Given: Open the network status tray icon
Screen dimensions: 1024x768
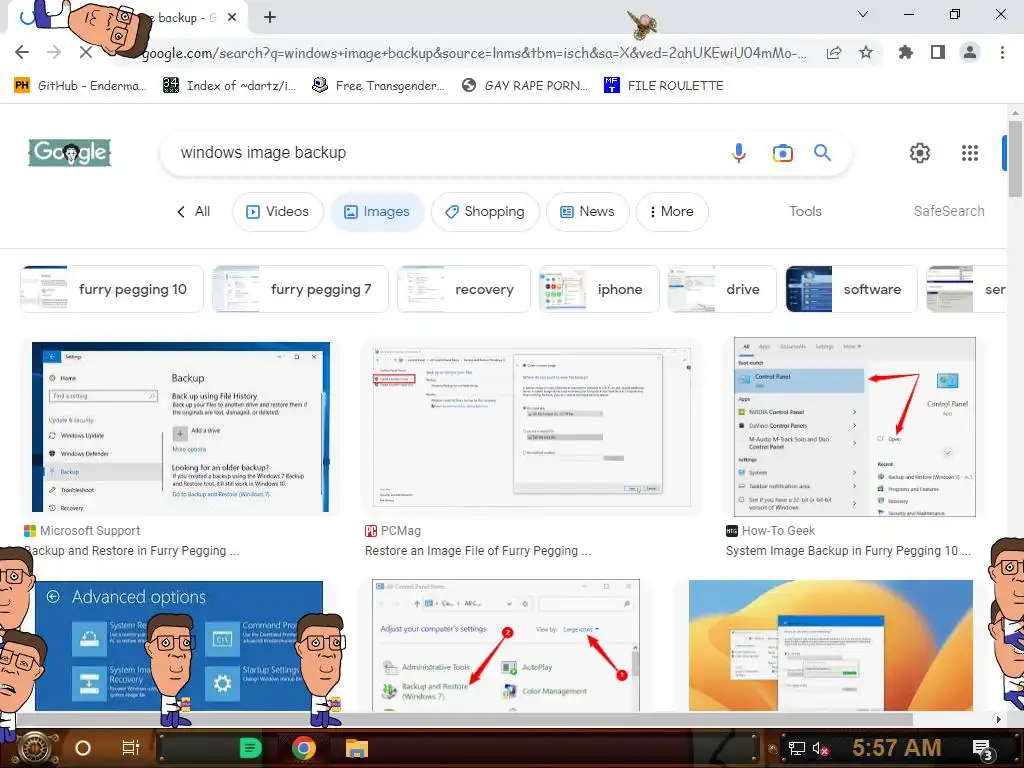Looking at the screenshot, I should click(797, 748).
